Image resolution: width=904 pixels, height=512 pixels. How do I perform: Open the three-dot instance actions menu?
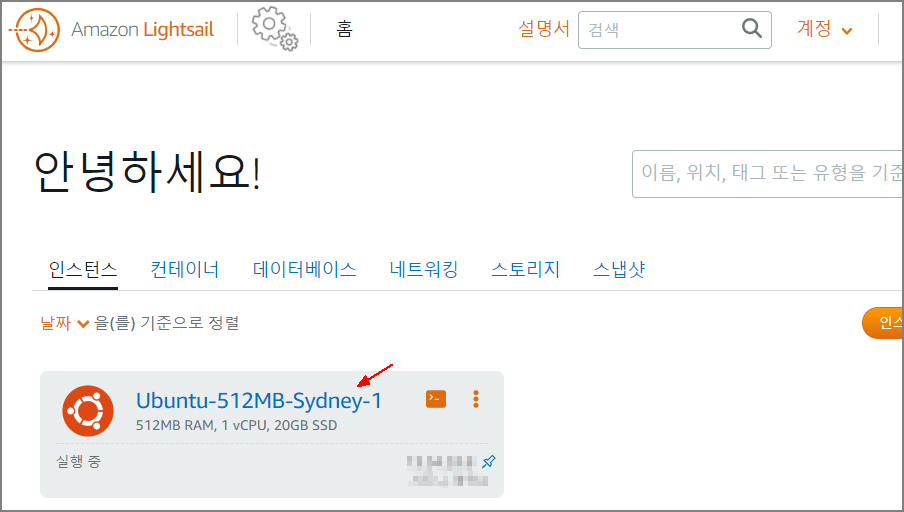coord(476,399)
